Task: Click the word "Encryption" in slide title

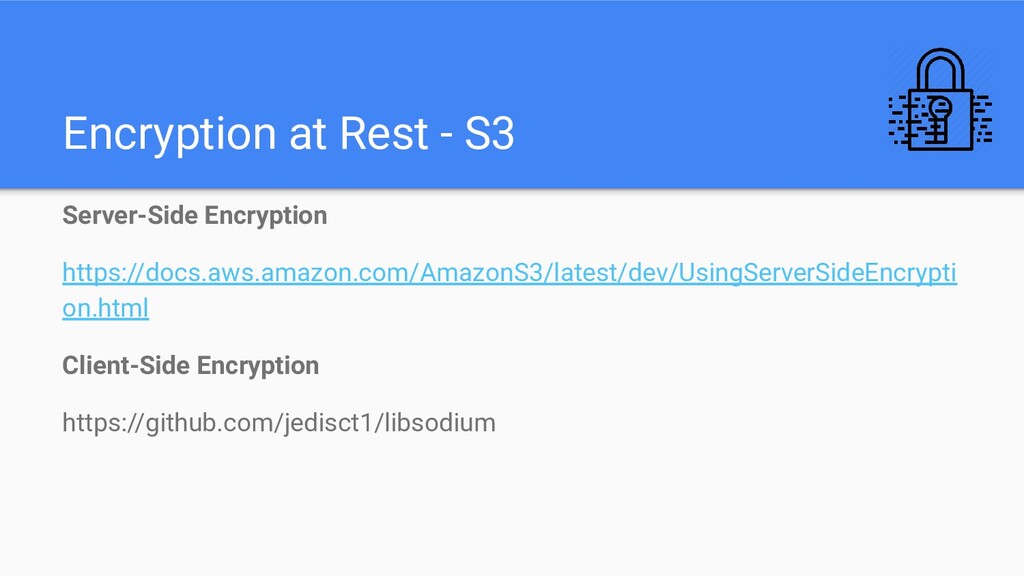Action: pyautogui.click(x=170, y=135)
